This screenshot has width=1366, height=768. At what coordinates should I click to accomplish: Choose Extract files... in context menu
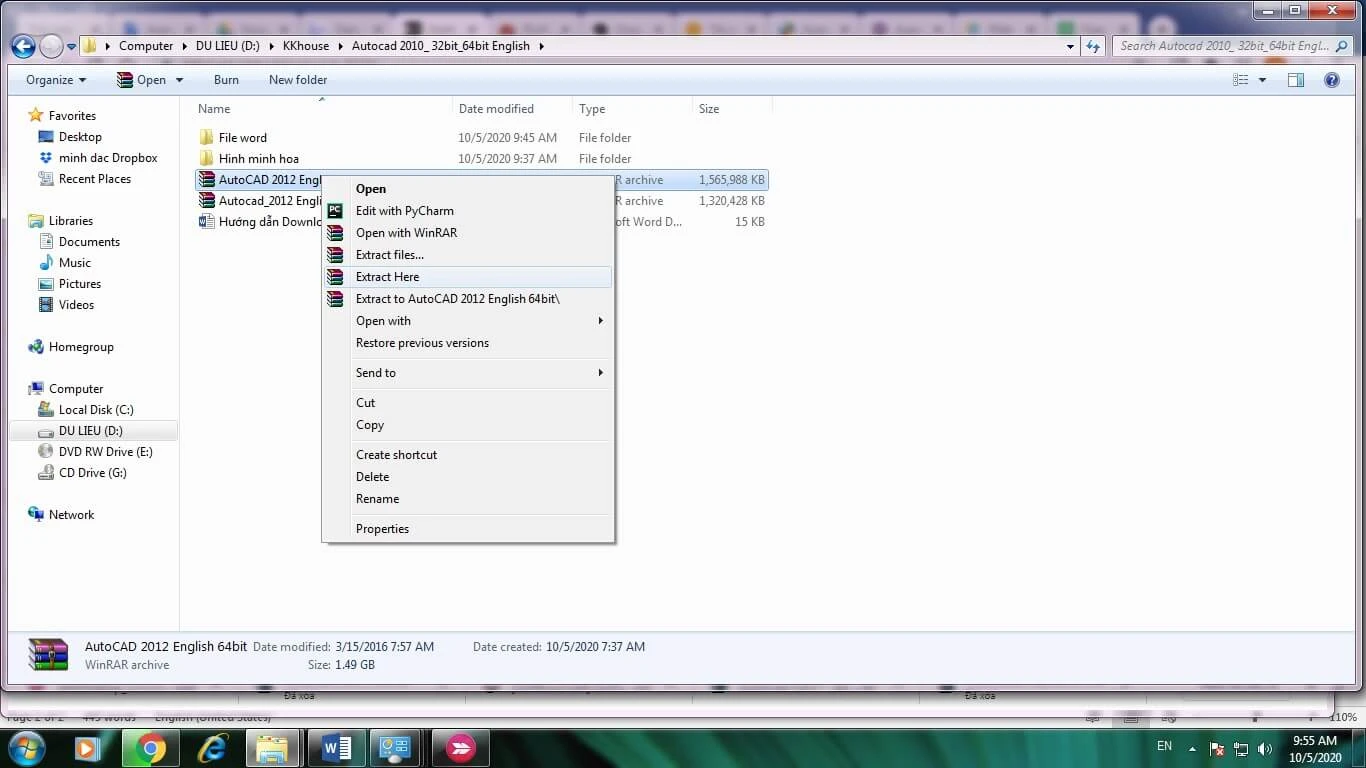point(468,255)
